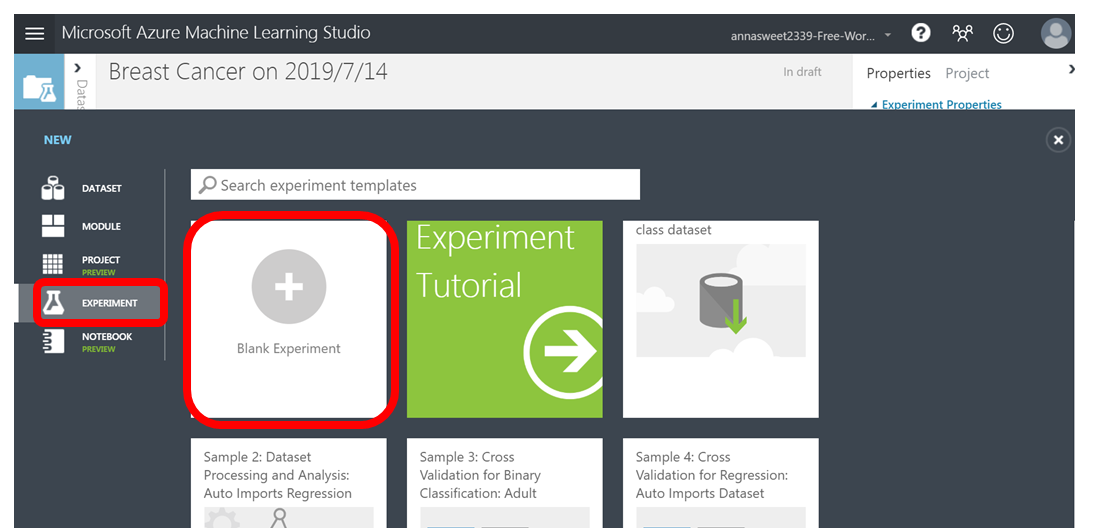Open the community people icon

962,33
